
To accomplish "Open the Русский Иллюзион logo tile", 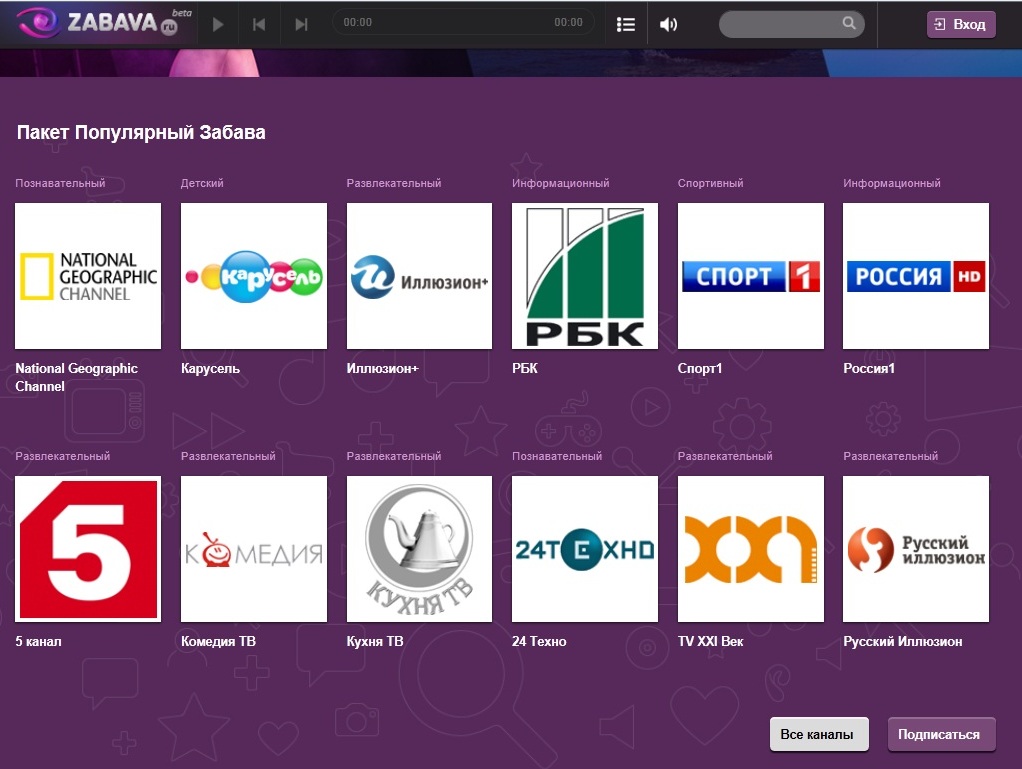I will pyautogui.click(x=916, y=549).
